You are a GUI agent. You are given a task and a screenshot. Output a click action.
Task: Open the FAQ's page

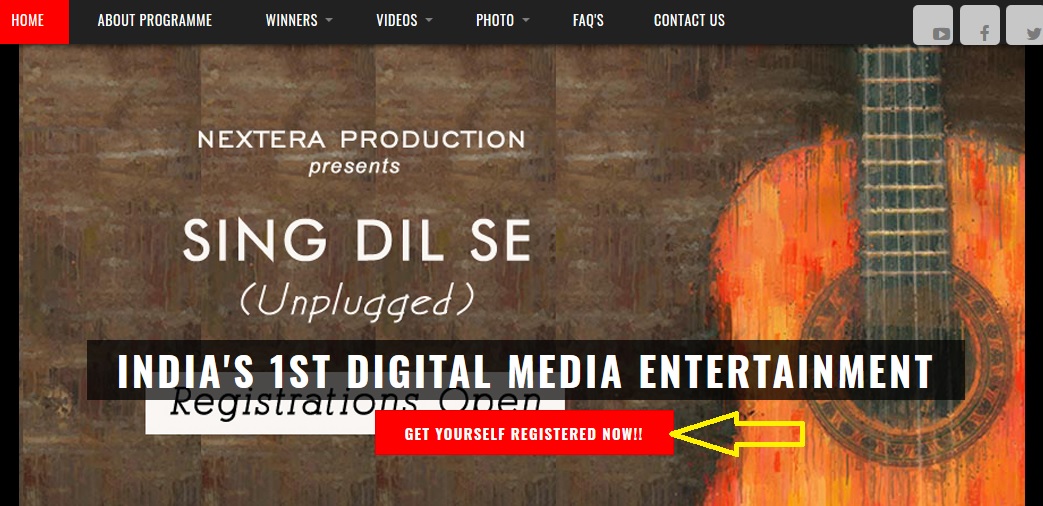[588, 21]
